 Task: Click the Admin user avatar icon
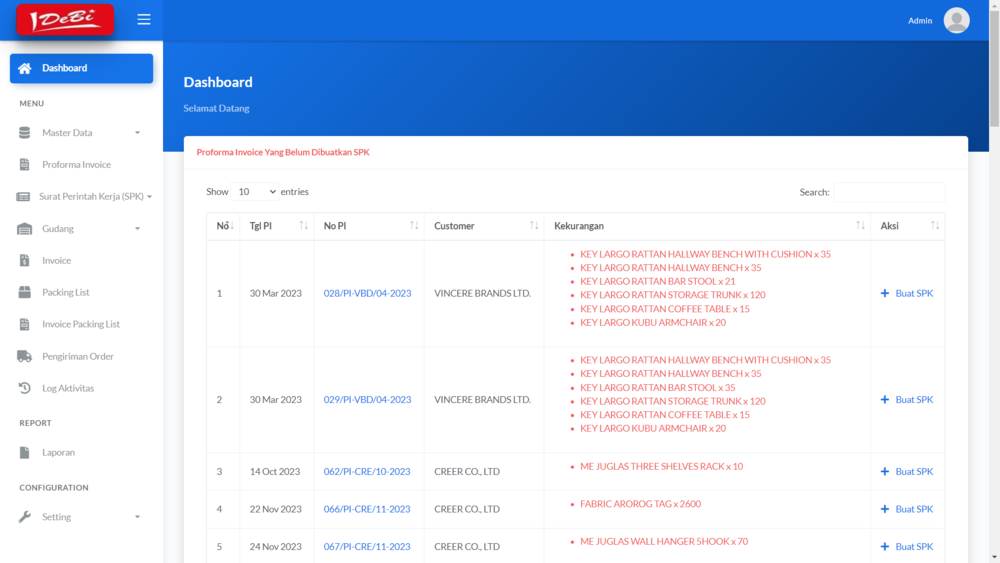(956, 20)
